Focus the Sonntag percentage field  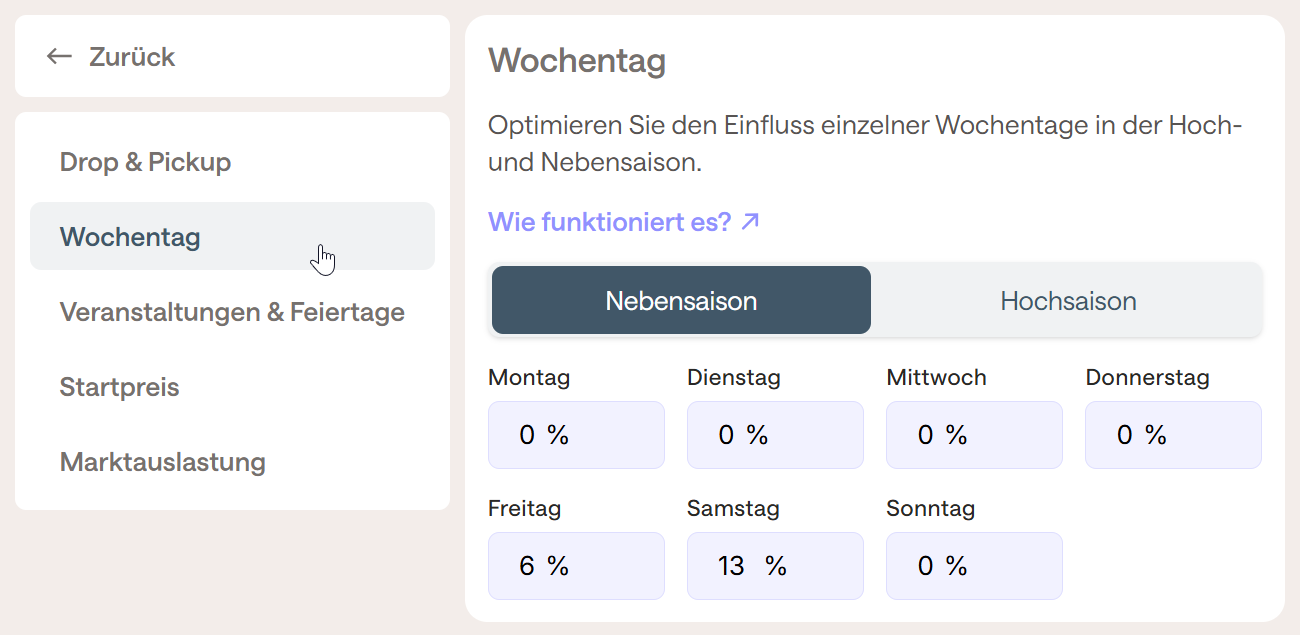pyautogui.click(x=974, y=566)
